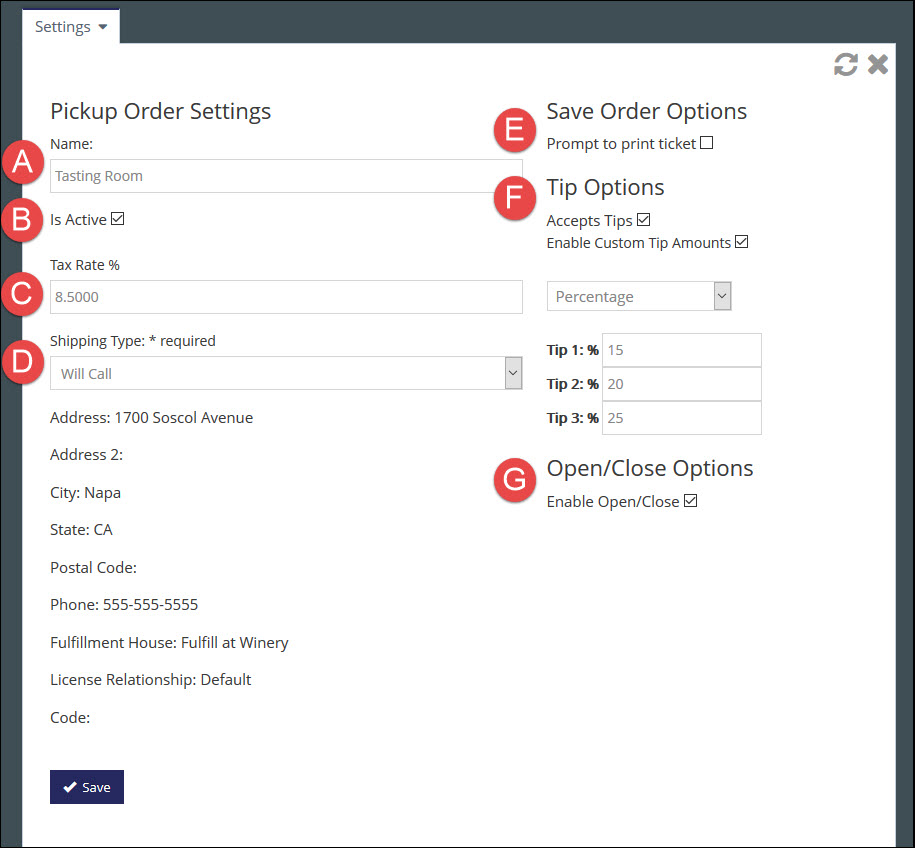This screenshot has width=915, height=848.
Task: Enable Prompt to print ticket
Action: (706, 143)
